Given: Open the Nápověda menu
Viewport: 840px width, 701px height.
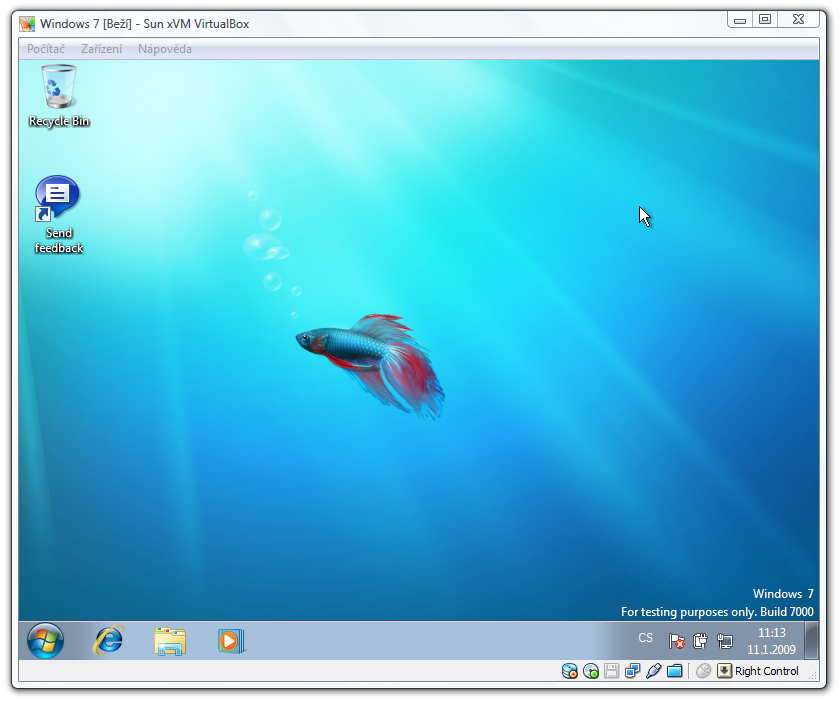Looking at the screenshot, I should coord(164,49).
